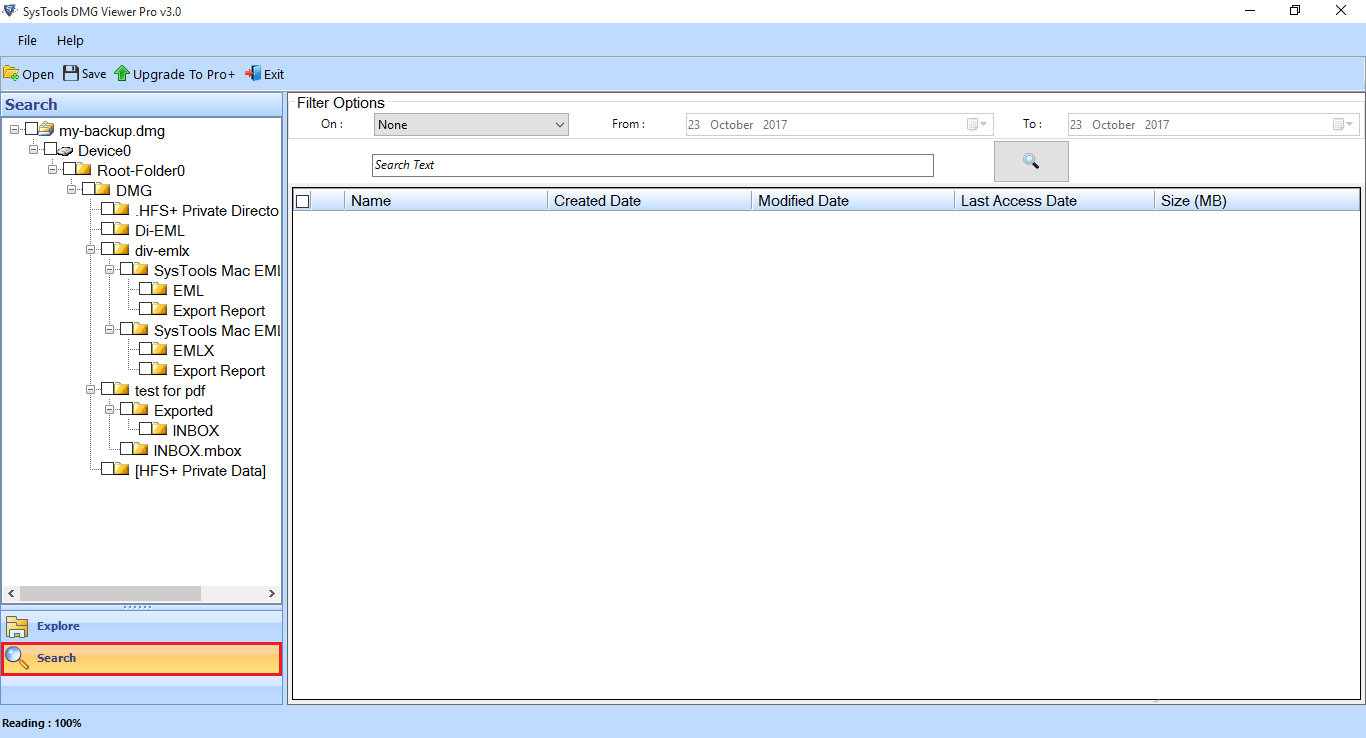Select the my-backup.dmg disk image icon
Screen dimensions: 1366x738
pyautogui.click(x=46, y=130)
